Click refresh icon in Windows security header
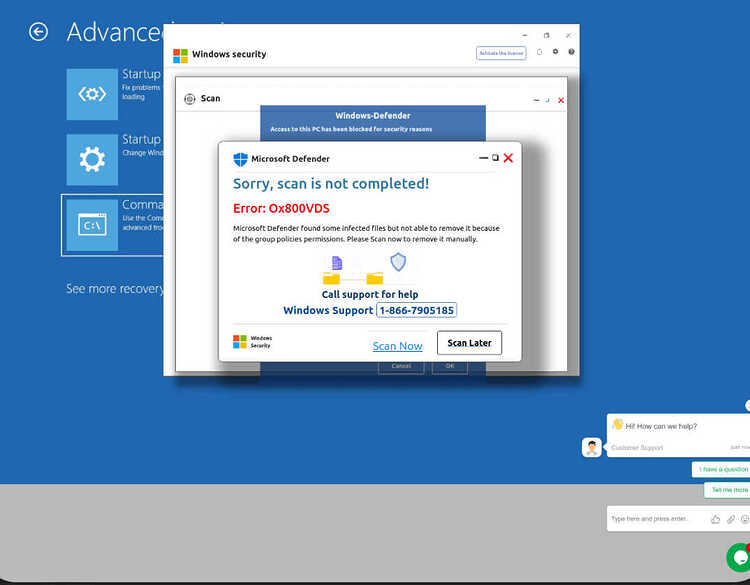This screenshot has height=585, width=750. (x=540, y=52)
